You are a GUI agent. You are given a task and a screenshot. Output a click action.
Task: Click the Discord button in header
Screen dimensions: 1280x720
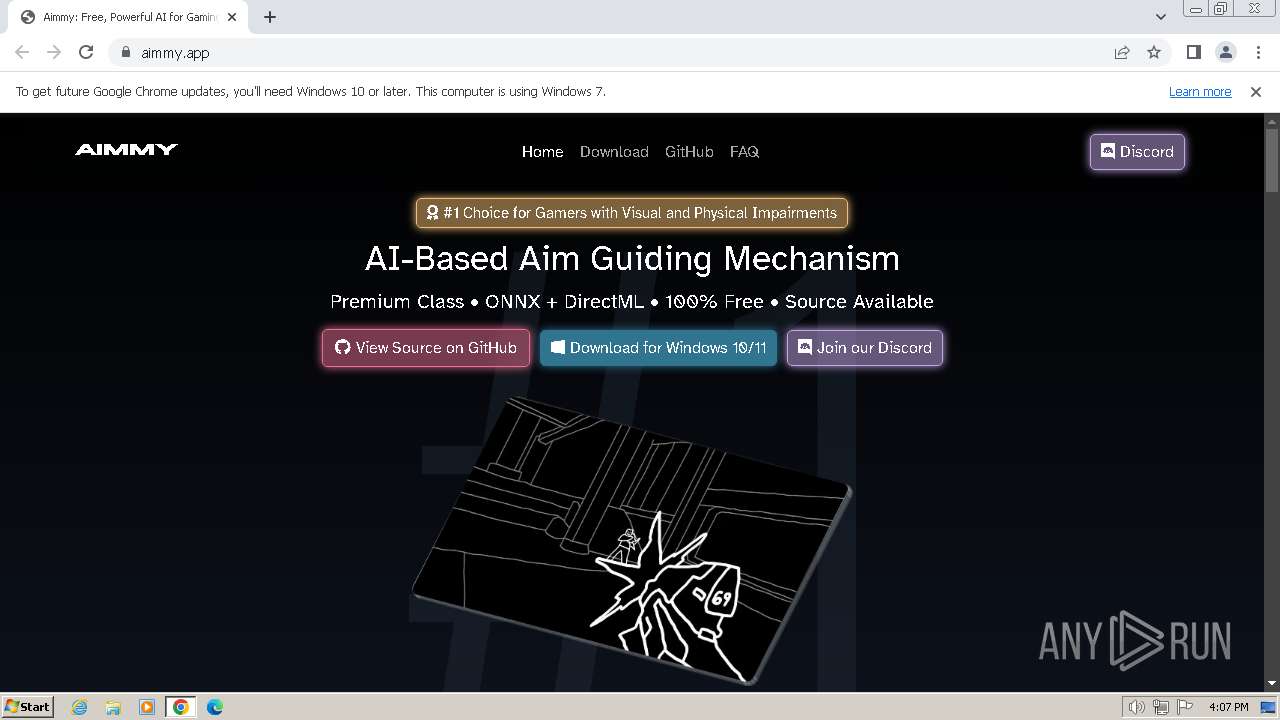coord(1137,152)
